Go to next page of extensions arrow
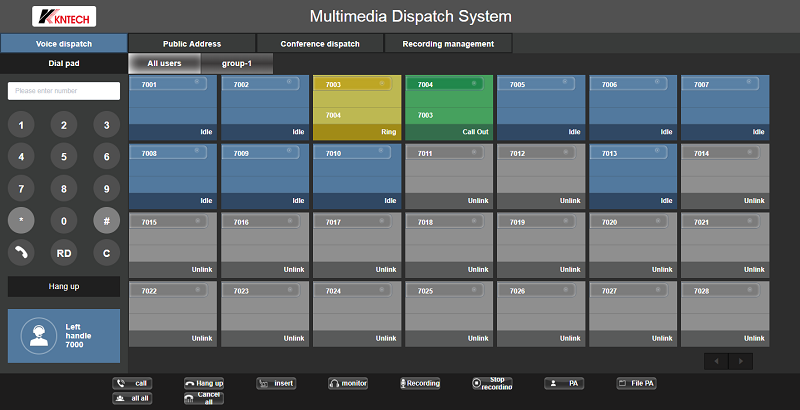 pos(740,361)
